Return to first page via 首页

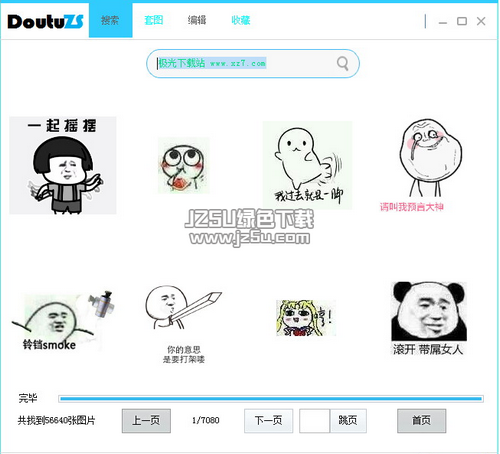421,421
